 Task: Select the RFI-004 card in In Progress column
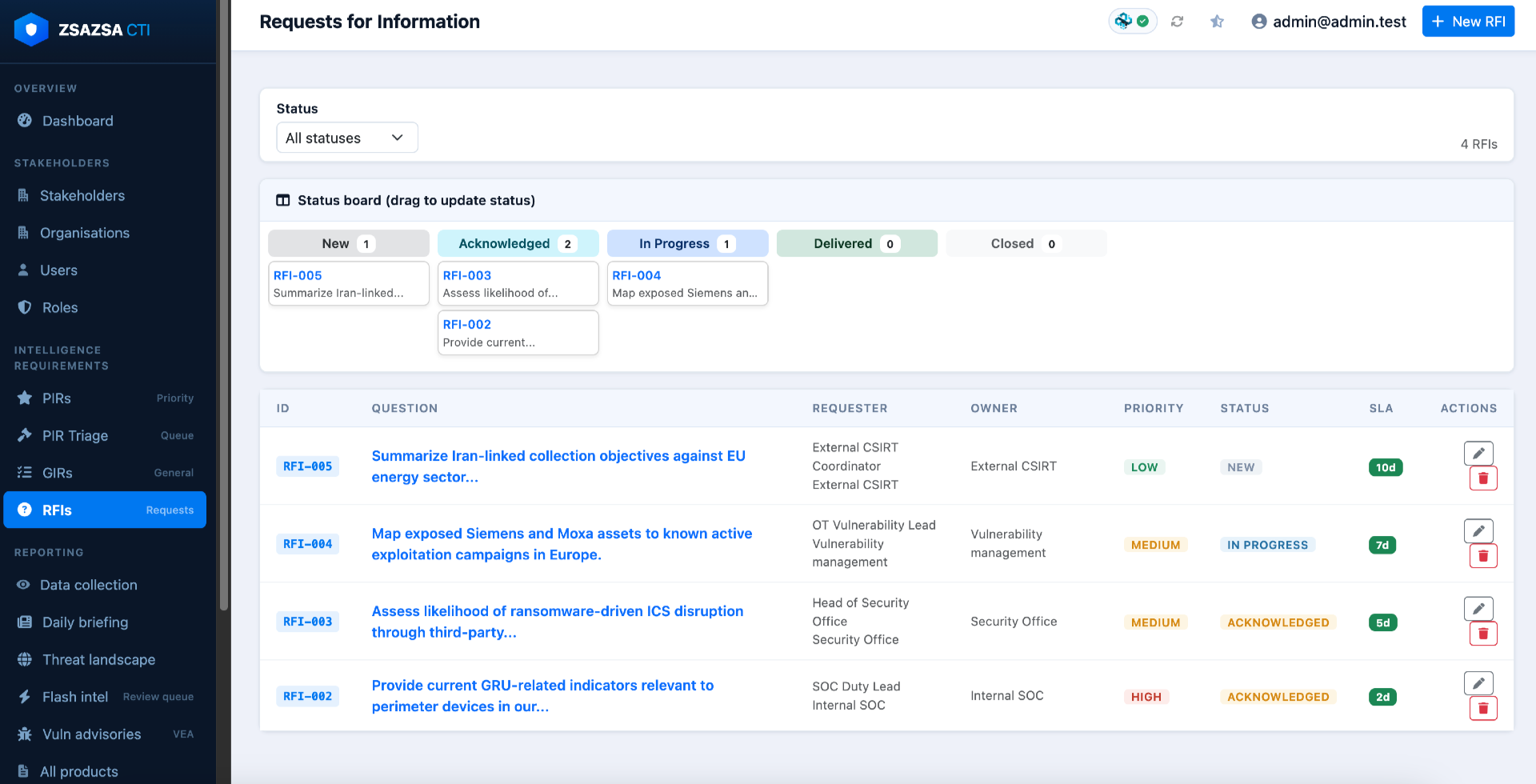point(688,283)
